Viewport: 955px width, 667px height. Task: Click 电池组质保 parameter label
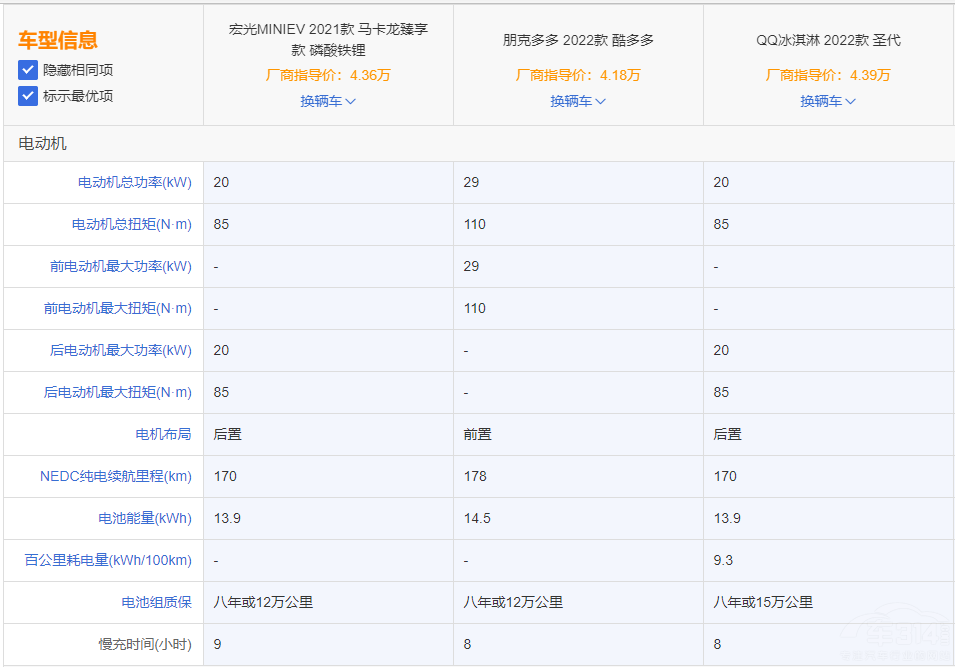[x=157, y=602]
